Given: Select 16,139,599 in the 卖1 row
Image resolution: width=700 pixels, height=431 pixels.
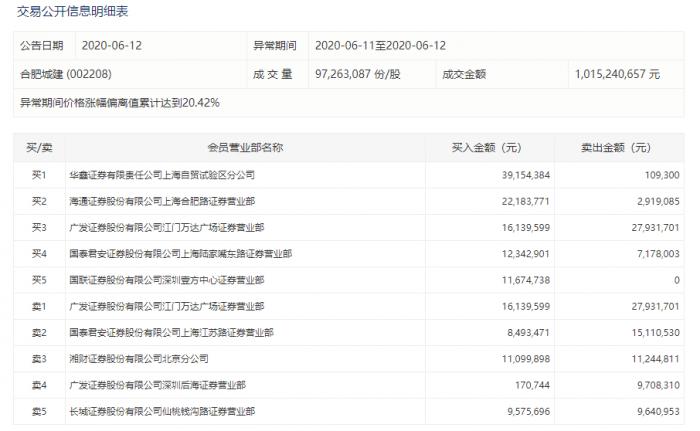Looking at the screenshot, I should click(525, 306).
